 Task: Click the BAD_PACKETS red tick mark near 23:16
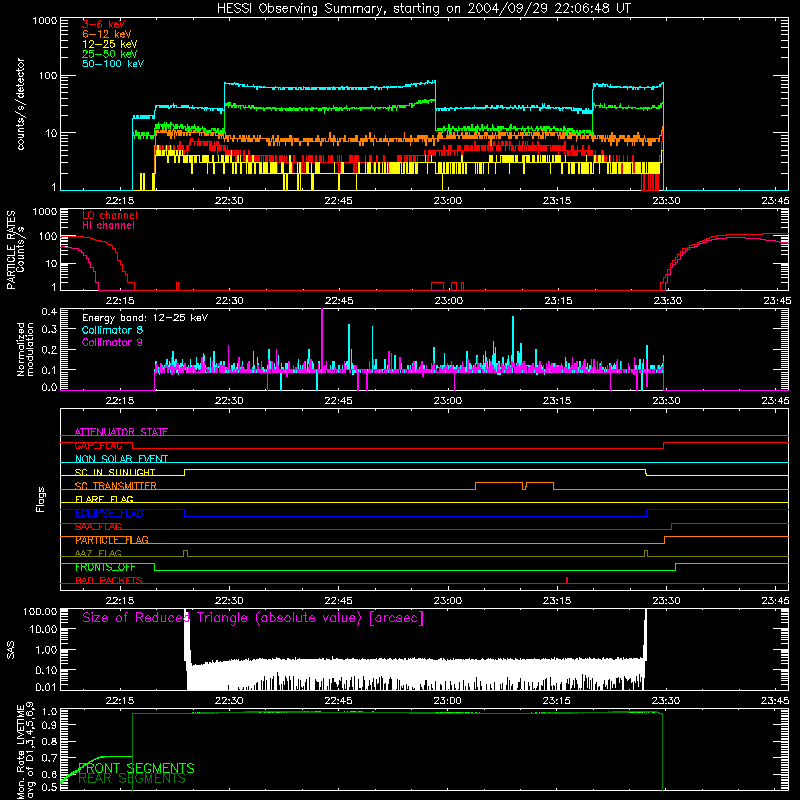click(x=567, y=580)
